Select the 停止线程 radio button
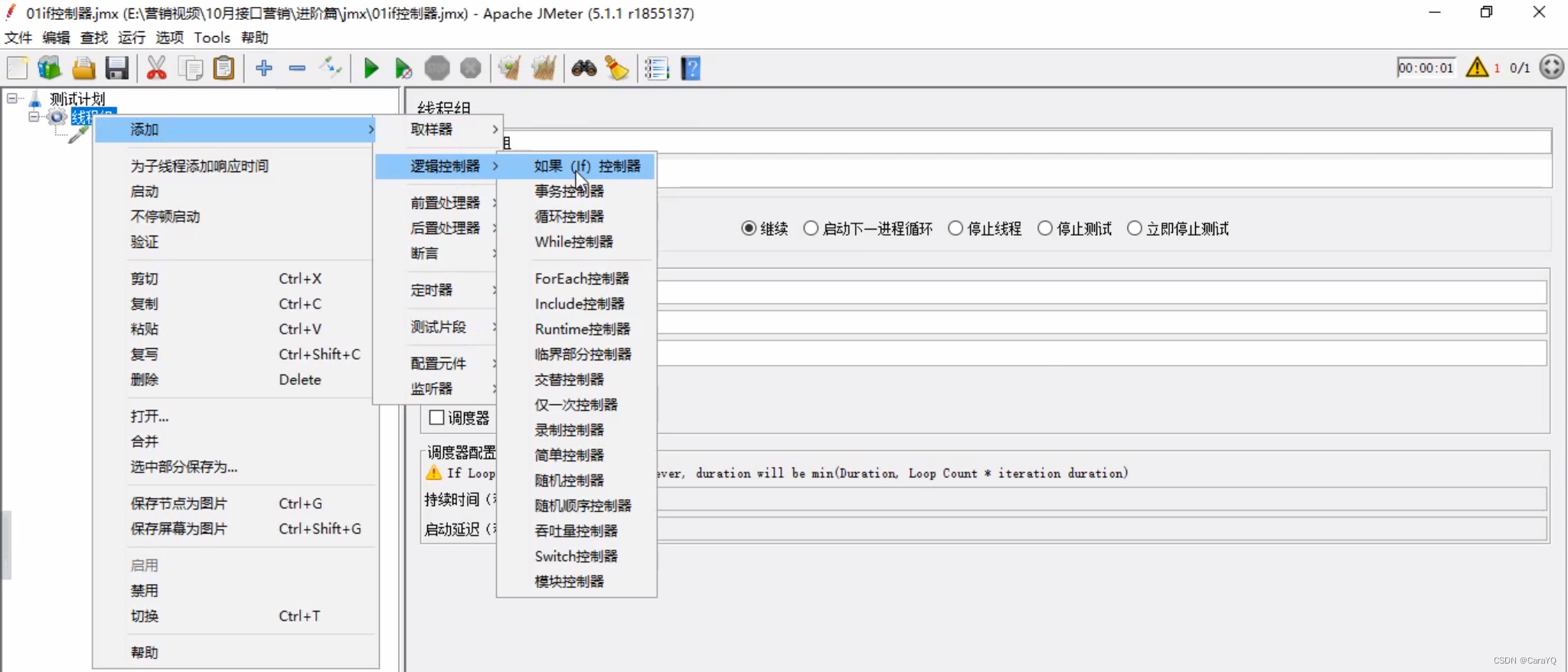The width and height of the screenshot is (1568, 672). 955,229
